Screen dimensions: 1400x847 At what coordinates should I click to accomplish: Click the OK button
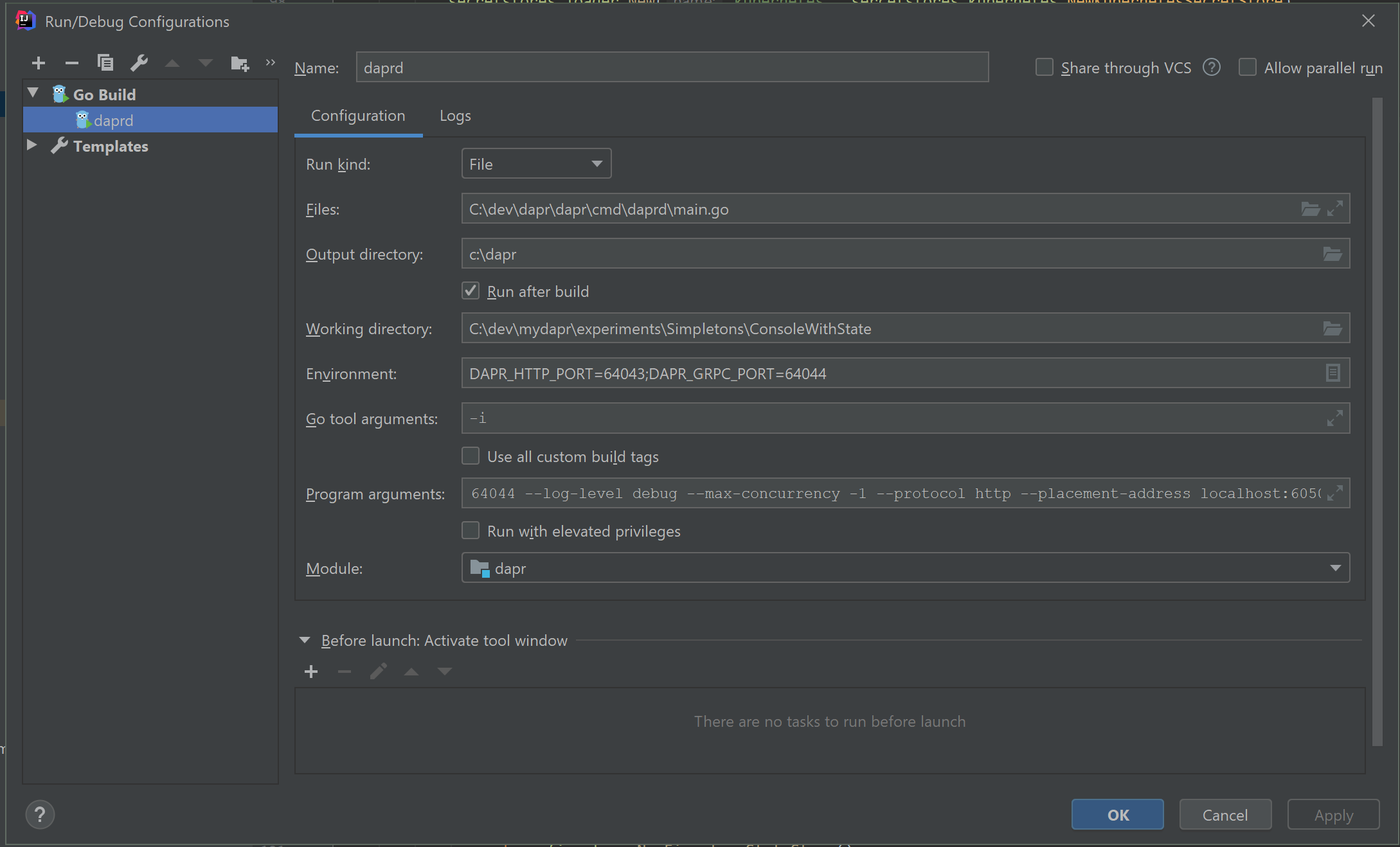coord(1117,815)
